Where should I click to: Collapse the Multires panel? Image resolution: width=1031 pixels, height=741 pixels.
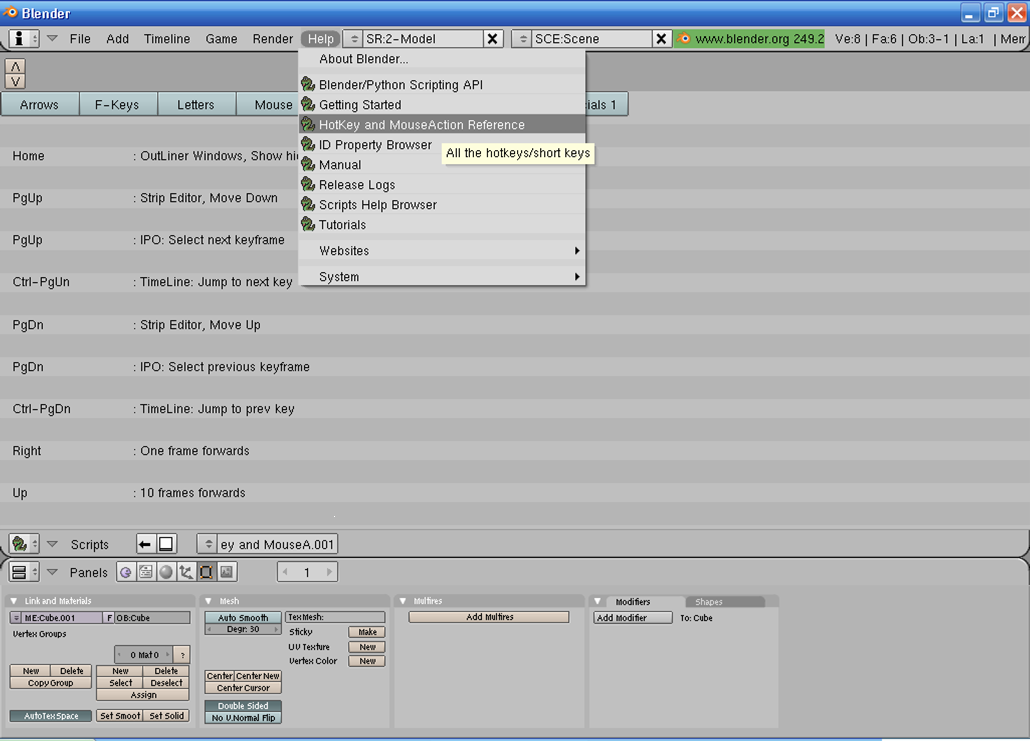point(403,601)
